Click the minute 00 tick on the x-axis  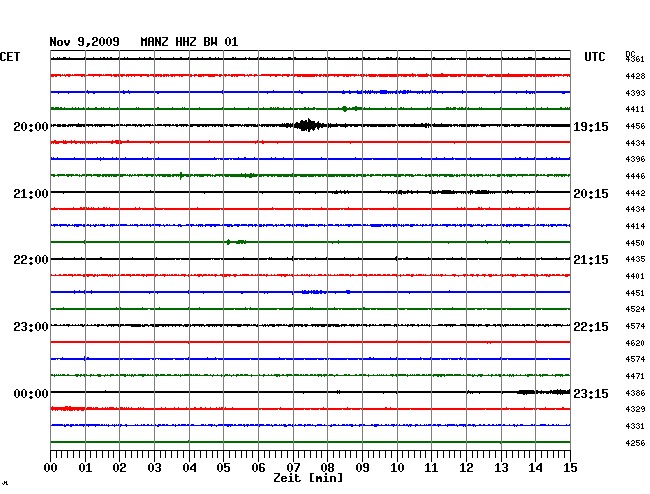(x=51, y=467)
